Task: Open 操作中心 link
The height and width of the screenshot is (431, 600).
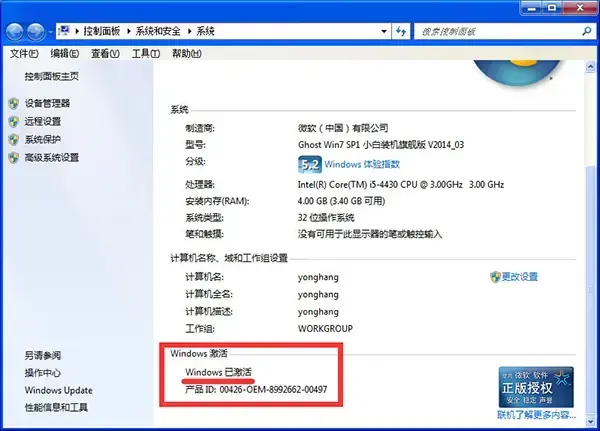Action: pos(42,373)
